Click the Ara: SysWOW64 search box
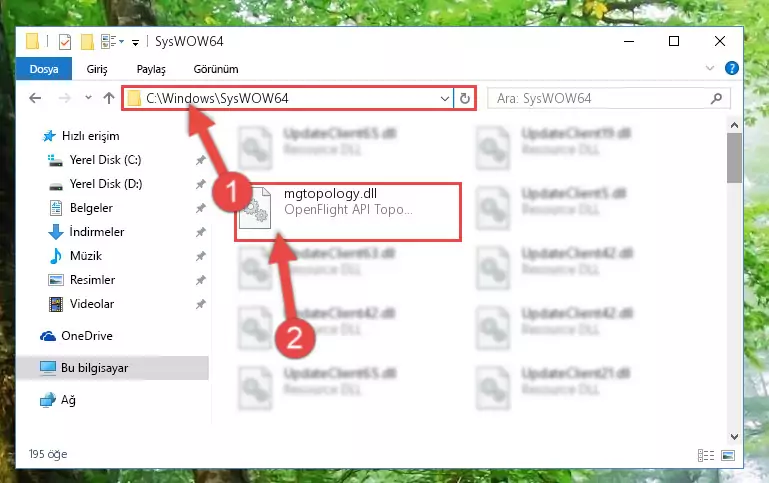769x483 pixels. coord(609,99)
